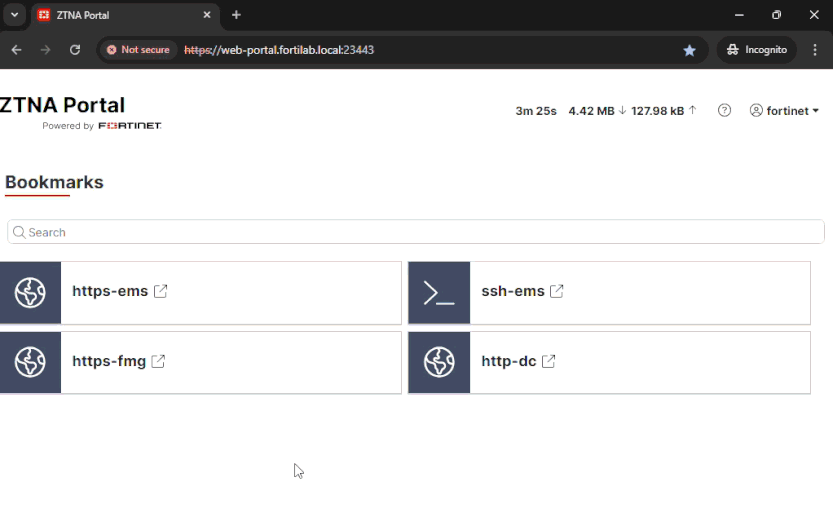Click the https-ems bookmark link
The height and width of the screenshot is (517, 833).
click(110, 291)
